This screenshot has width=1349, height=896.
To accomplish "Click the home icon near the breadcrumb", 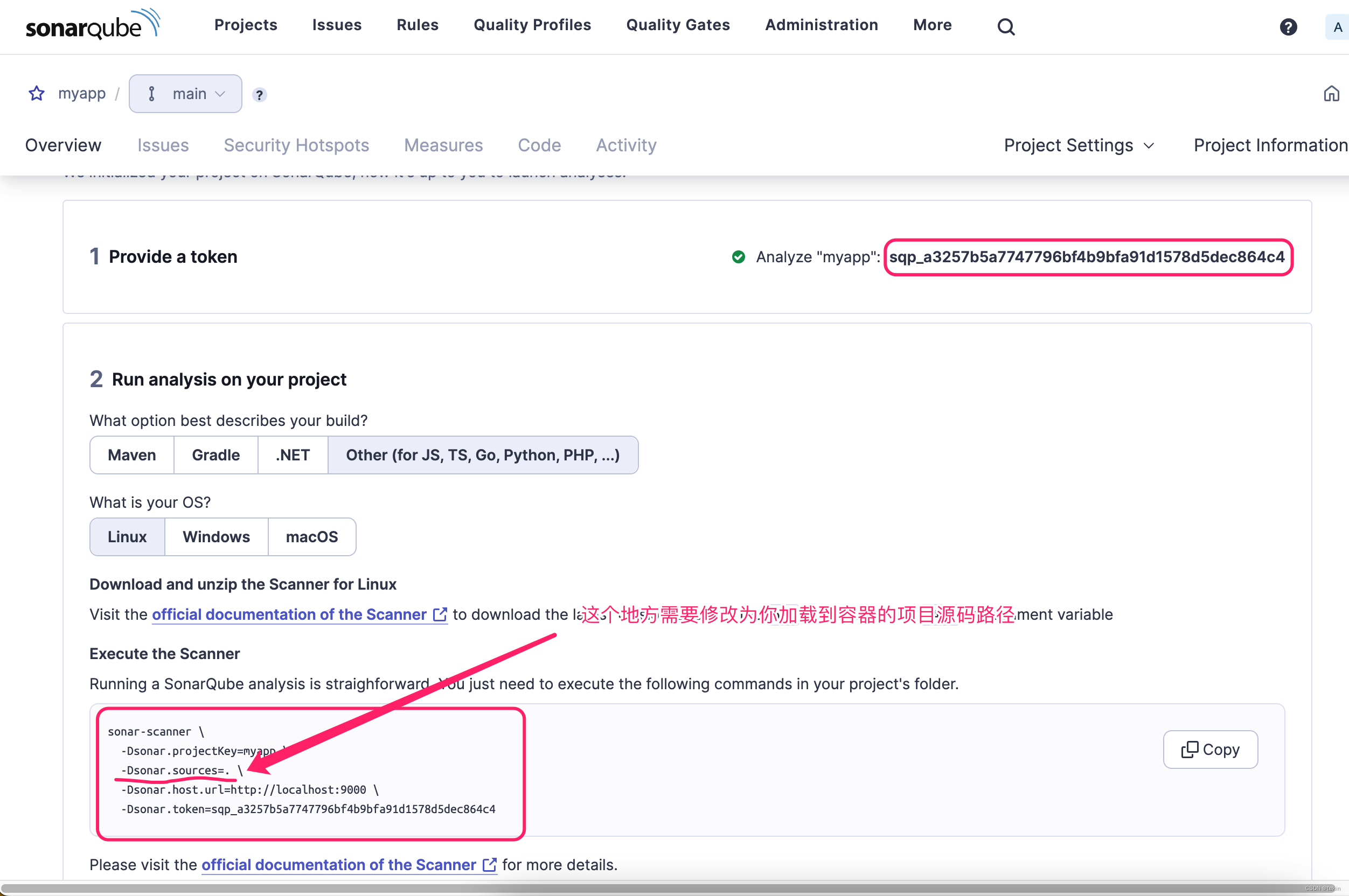I will [x=1331, y=93].
